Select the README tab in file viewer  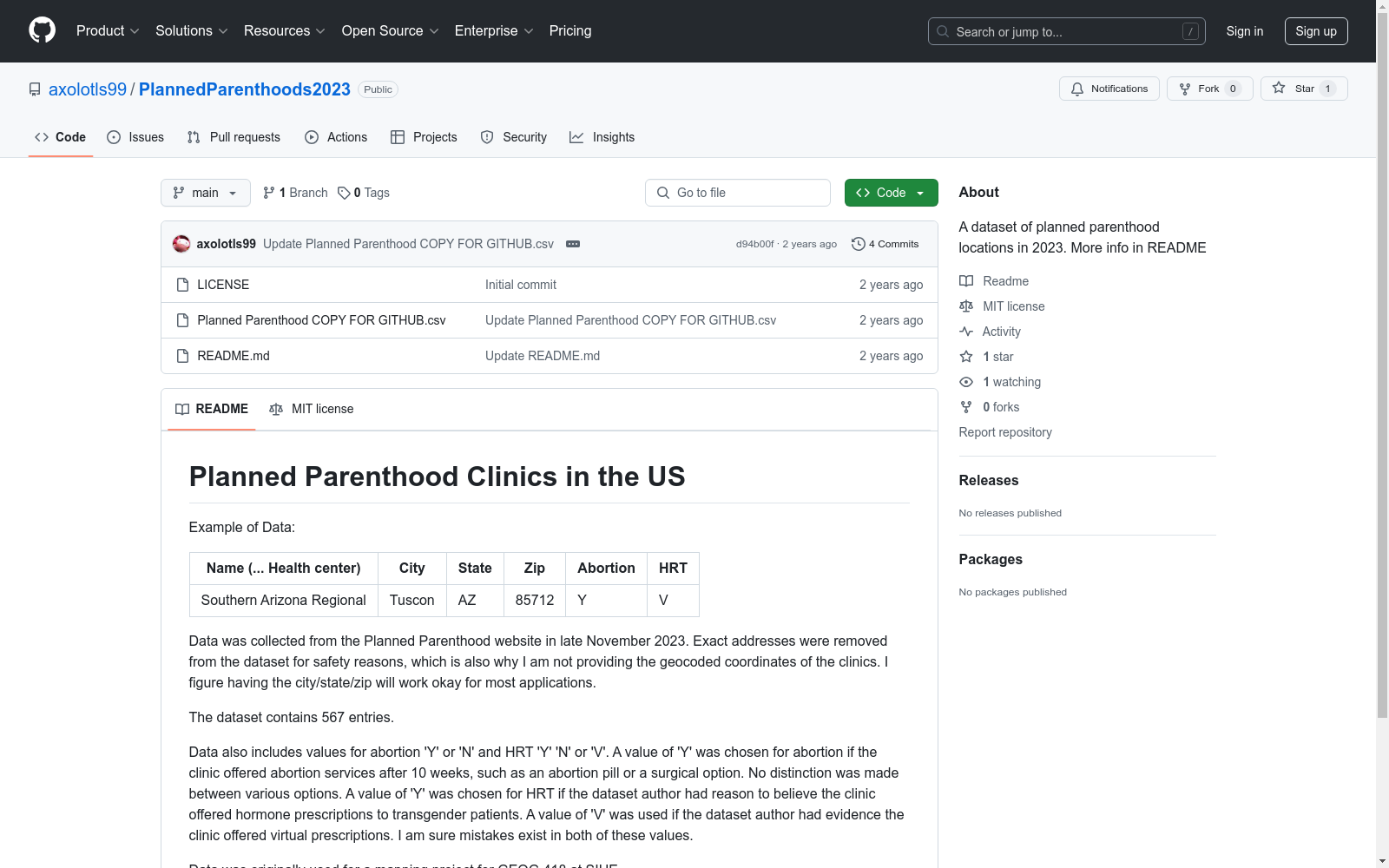(x=212, y=409)
